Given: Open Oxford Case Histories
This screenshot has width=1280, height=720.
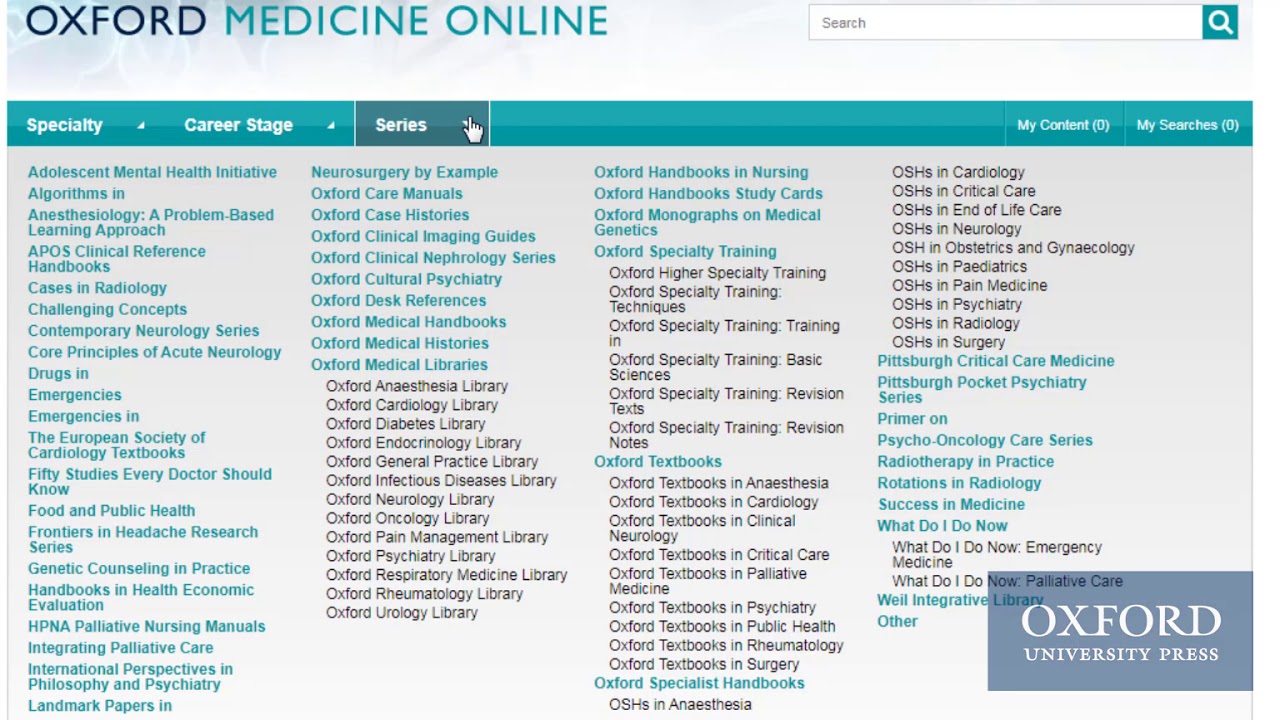Looking at the screenshot, I should click(389, 215).
